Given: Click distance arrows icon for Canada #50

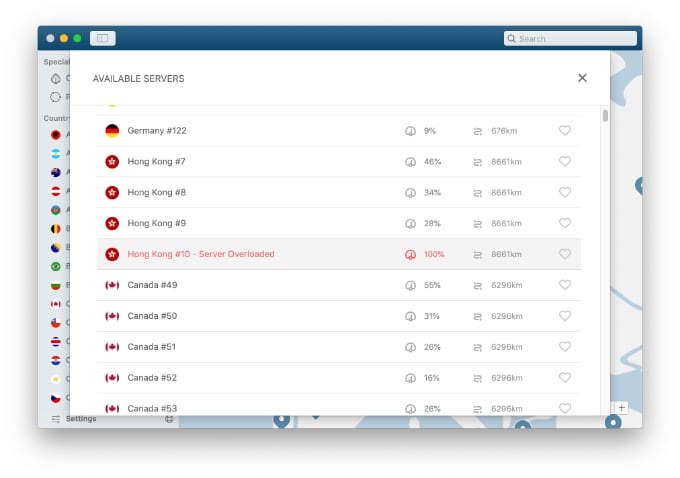Looking at the screenshot, I should point(477,316).
